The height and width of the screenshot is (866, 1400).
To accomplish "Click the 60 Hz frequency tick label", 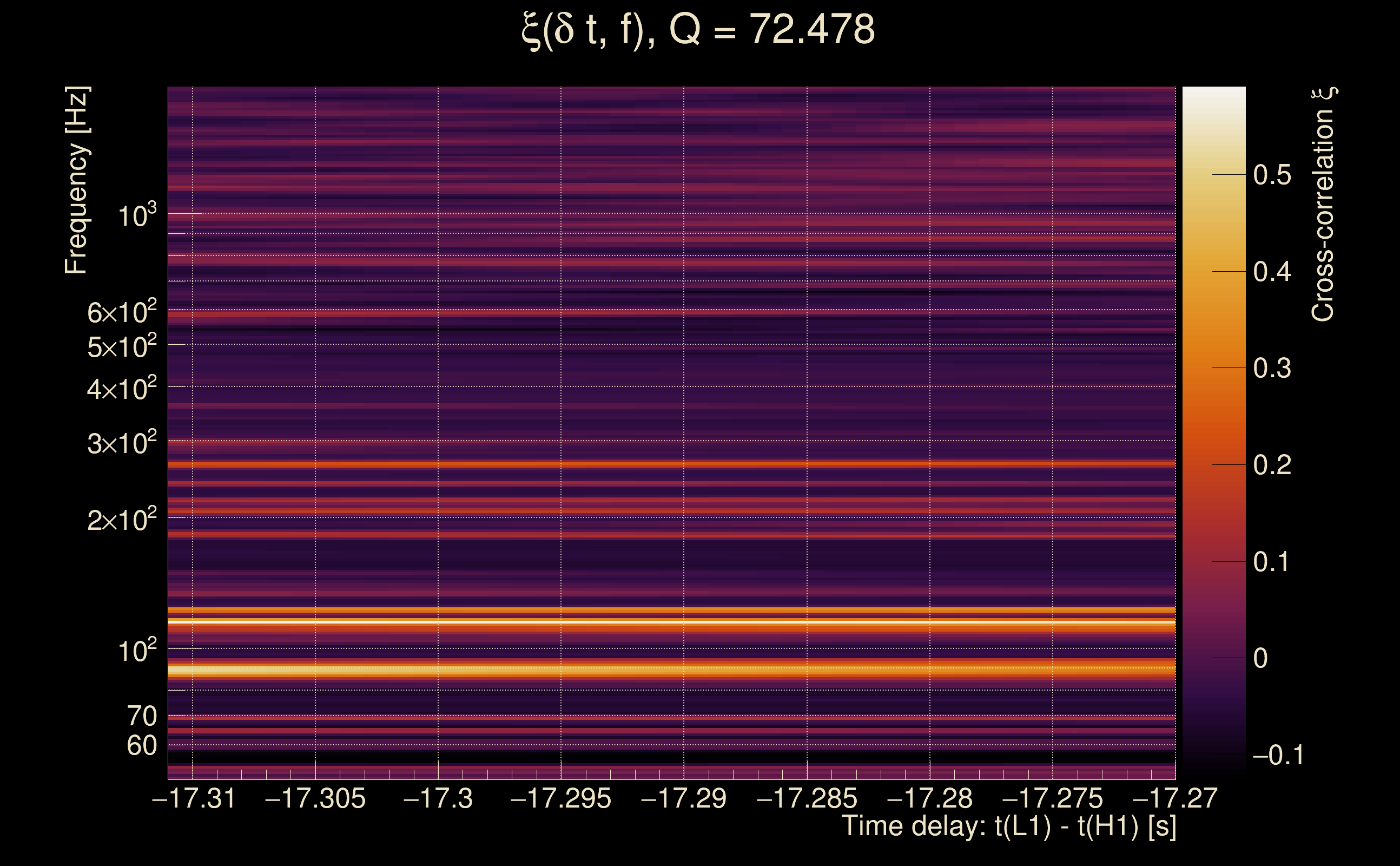I will (x=142, y=746).
